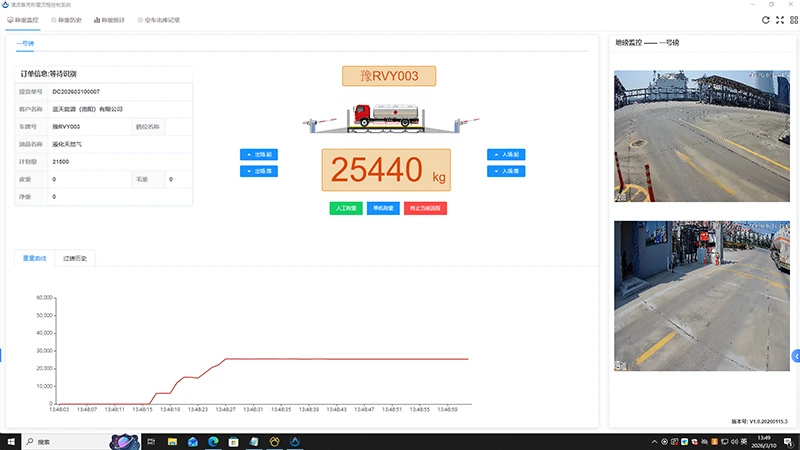Open File Explorer from the taskbar
Viewport: 800px width, 450px height.
[172, 442]
